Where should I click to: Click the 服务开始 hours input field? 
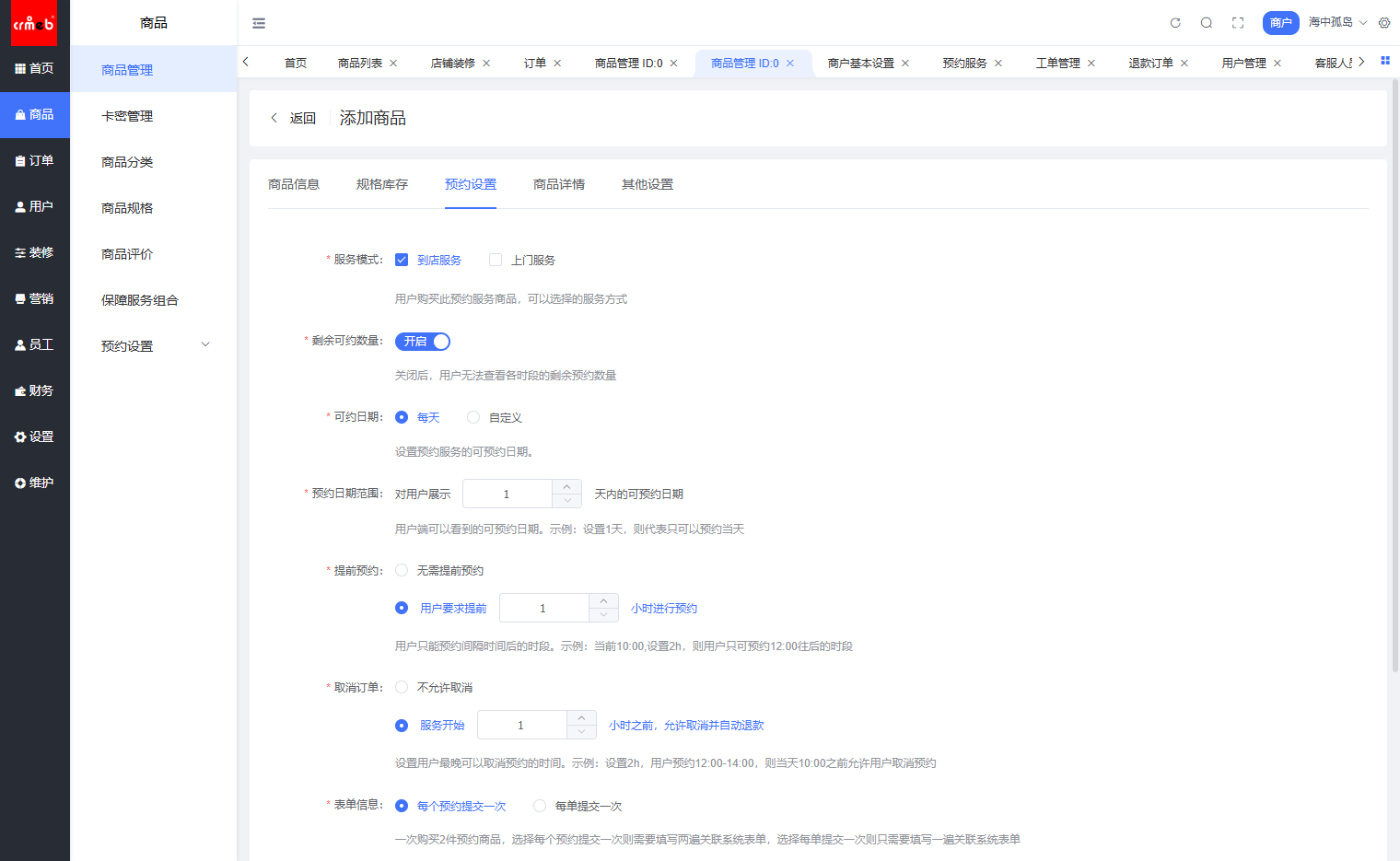tap(520, 725)
